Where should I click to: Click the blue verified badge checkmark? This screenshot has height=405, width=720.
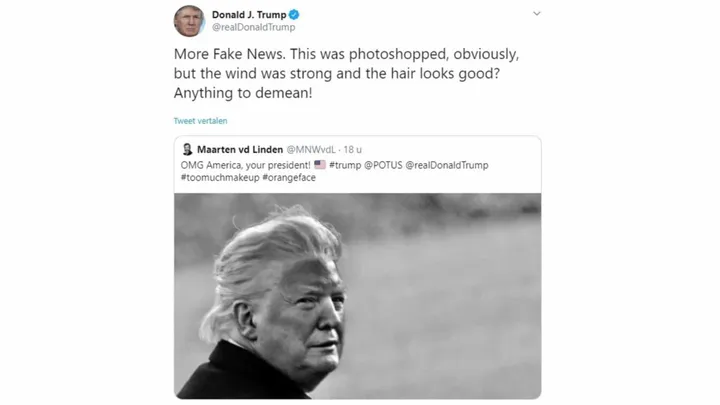click(x=294, y=15)
